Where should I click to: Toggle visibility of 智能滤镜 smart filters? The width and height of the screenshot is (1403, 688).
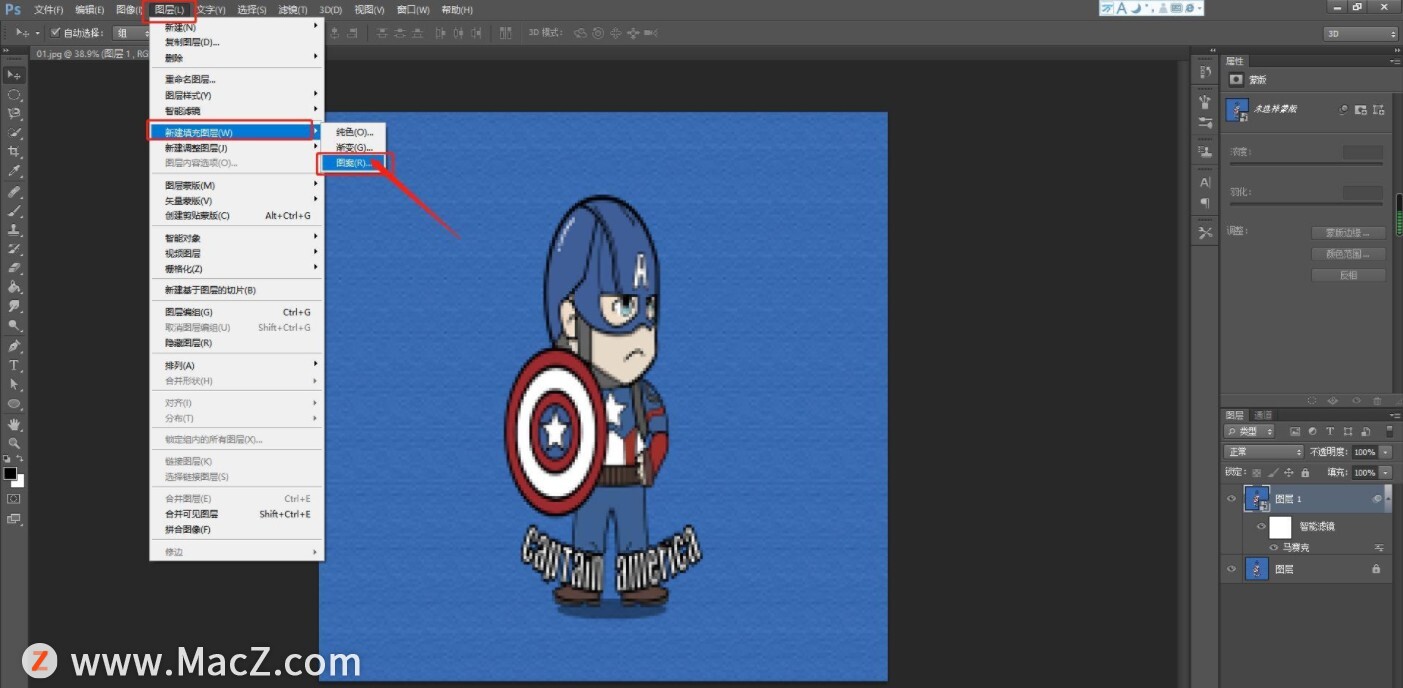coord(1261,527)
